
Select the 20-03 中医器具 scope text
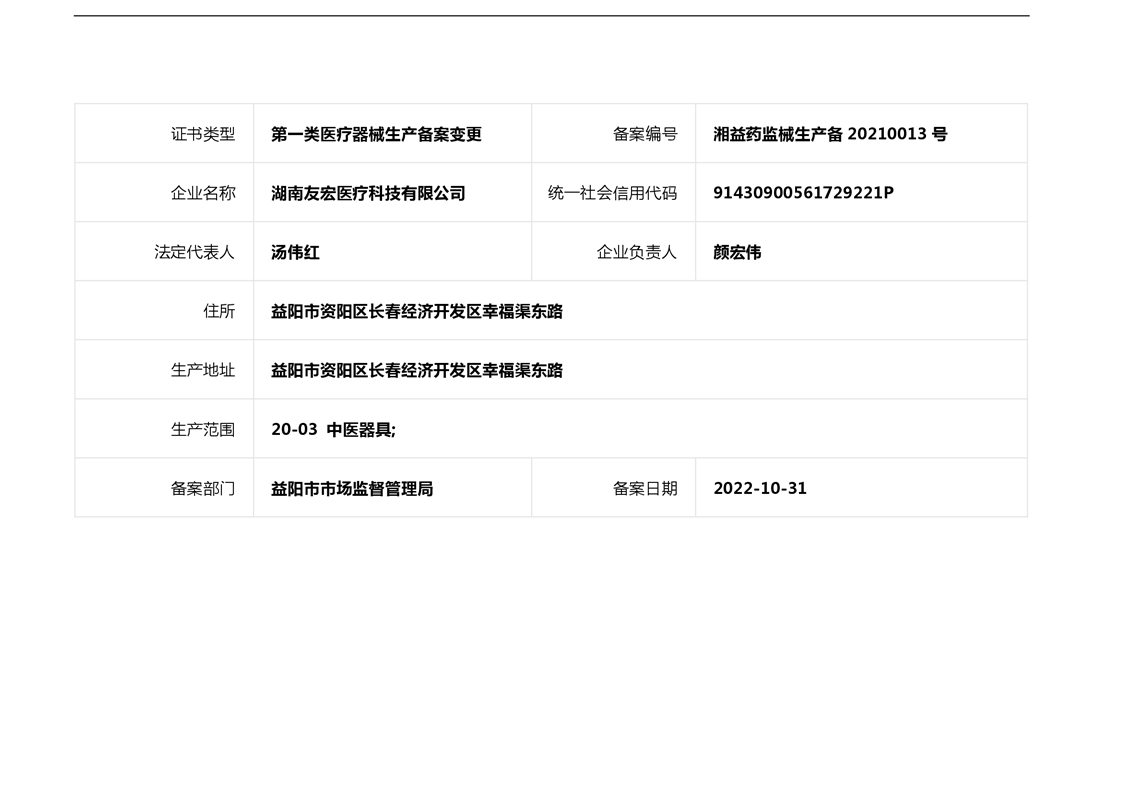[x=333, y=429]
